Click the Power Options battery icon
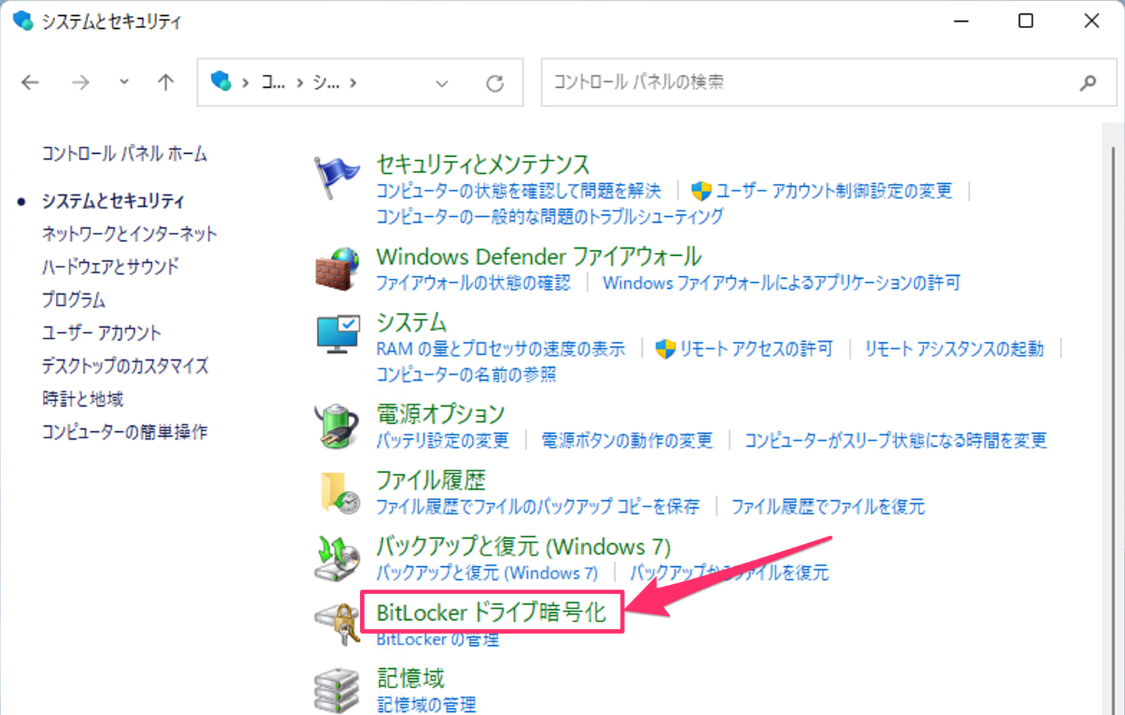Viewport: 1125px width, 715px height. coord(336,426)
